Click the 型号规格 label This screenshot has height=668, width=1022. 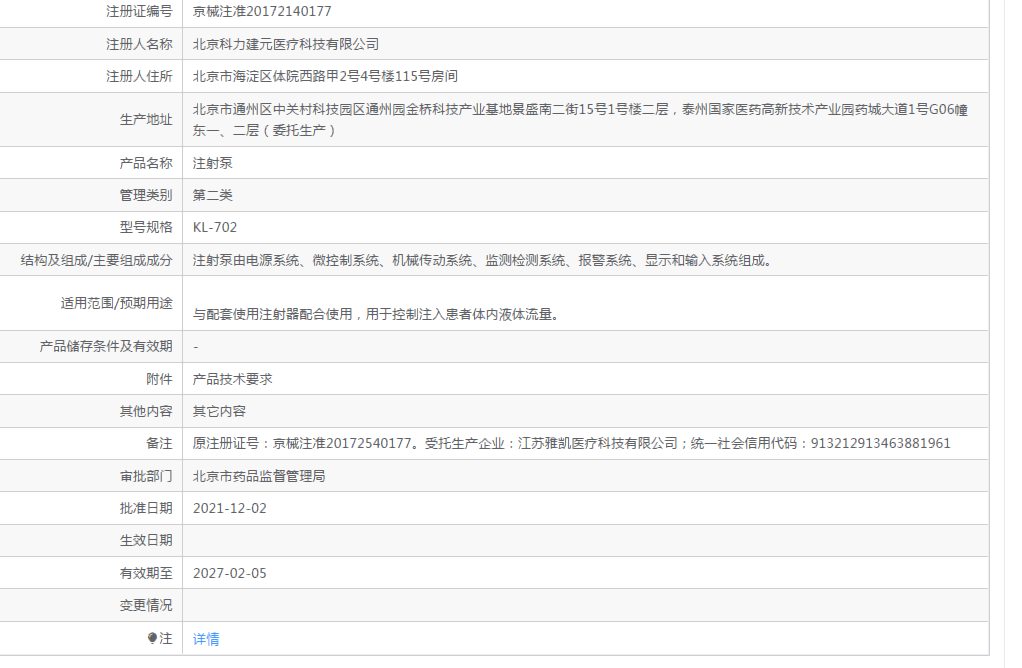tap(146, 227)
